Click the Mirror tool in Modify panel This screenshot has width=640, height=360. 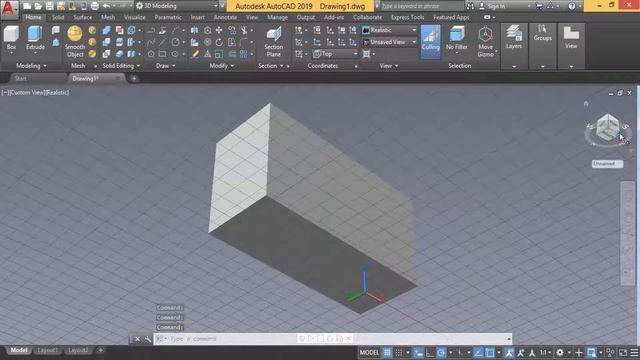195,30
